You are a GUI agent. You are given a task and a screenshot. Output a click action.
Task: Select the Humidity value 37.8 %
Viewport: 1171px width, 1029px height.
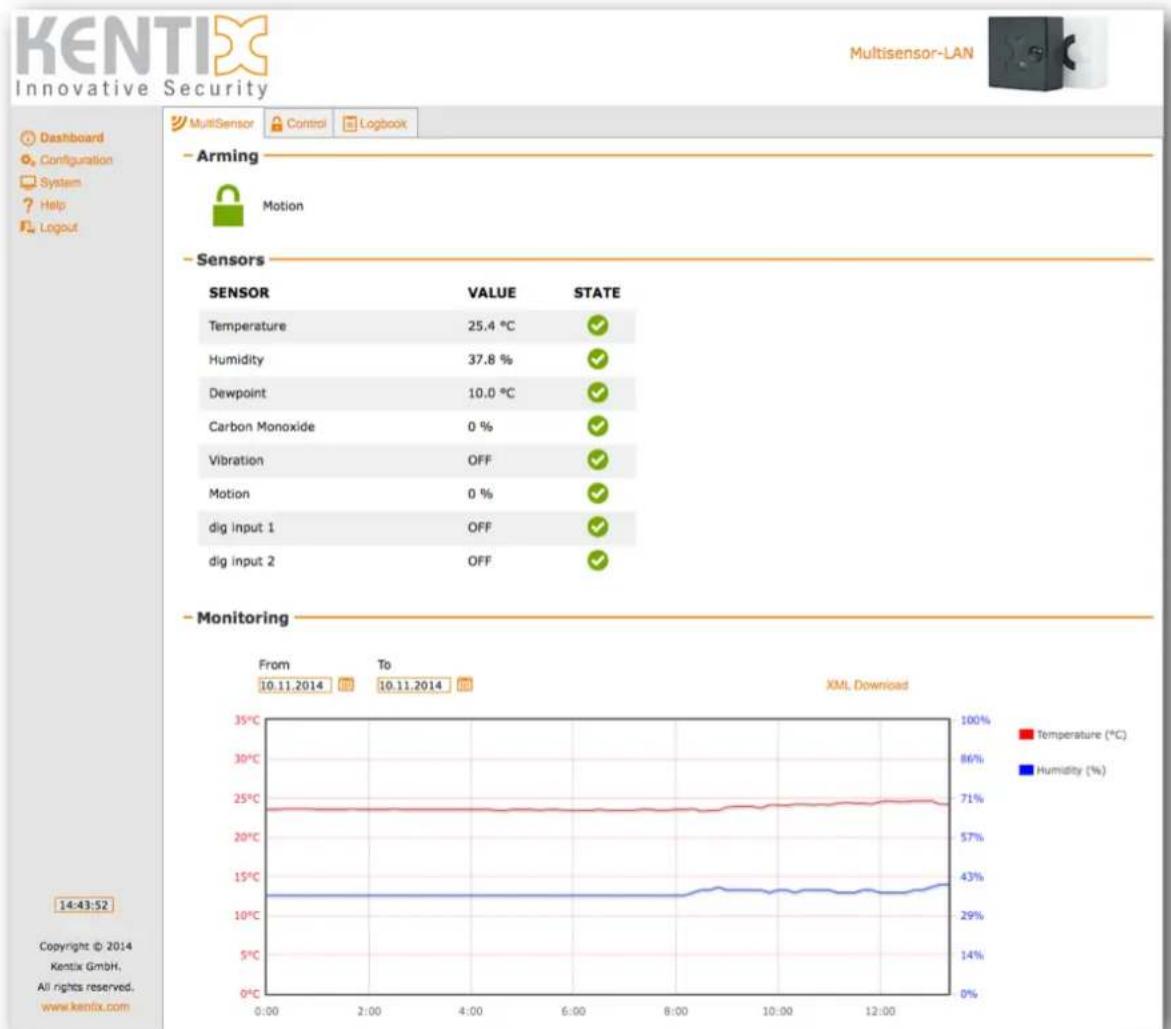[490, 359]
